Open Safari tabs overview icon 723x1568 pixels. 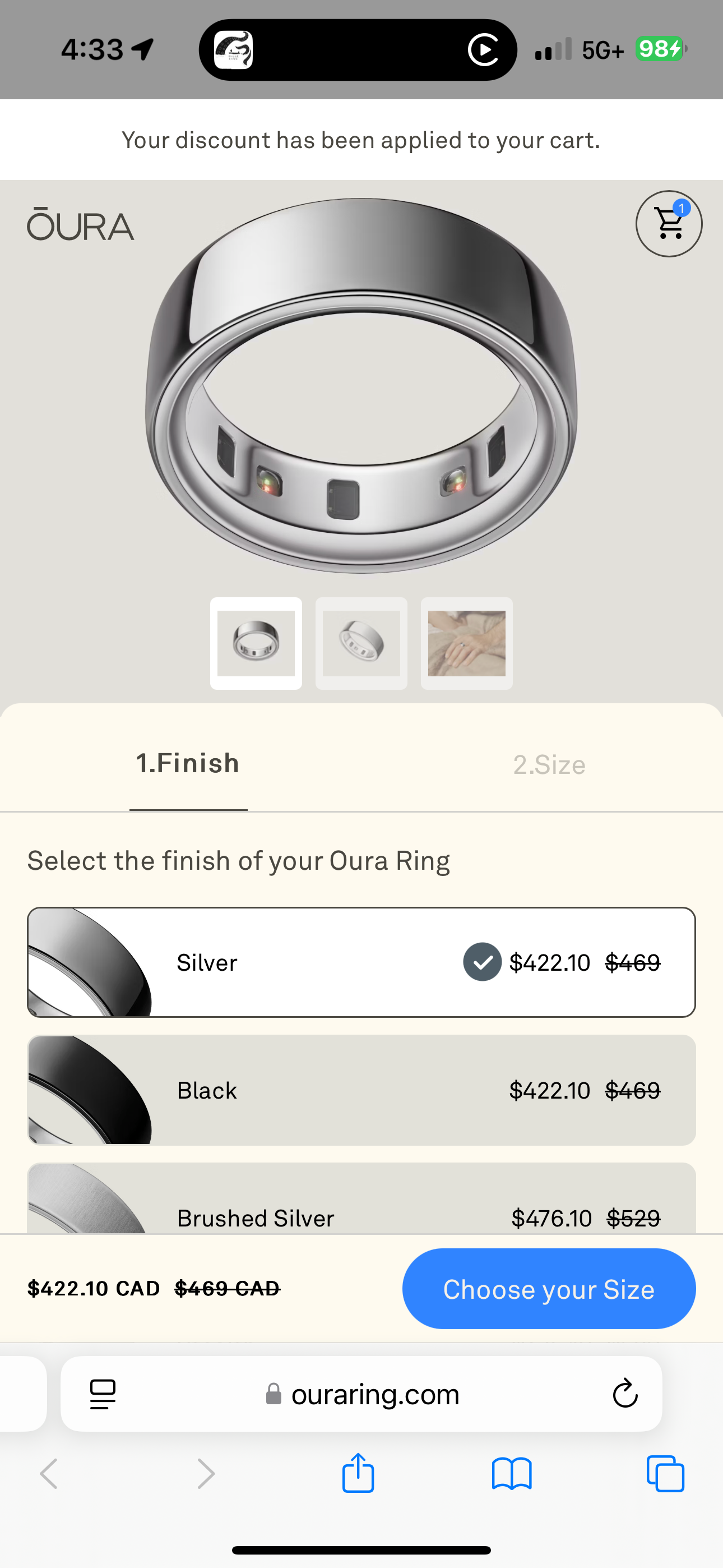[x=665, y=1474]
